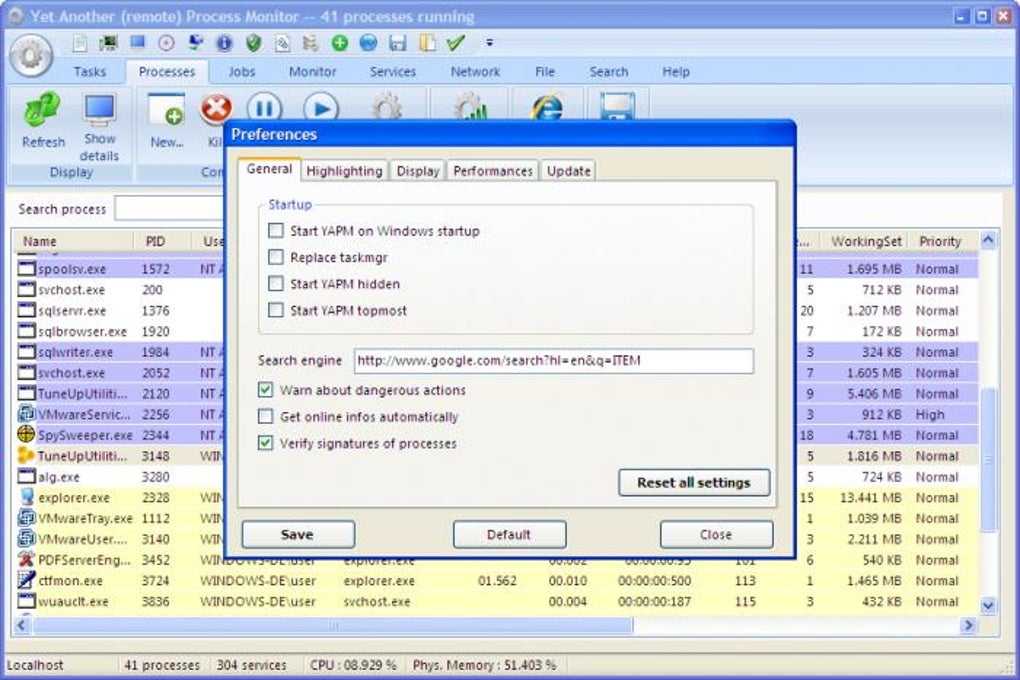The image size is (1020, 680).
Task: Open the Tasks ribbon tab
Action: click(x=90, y=72)
